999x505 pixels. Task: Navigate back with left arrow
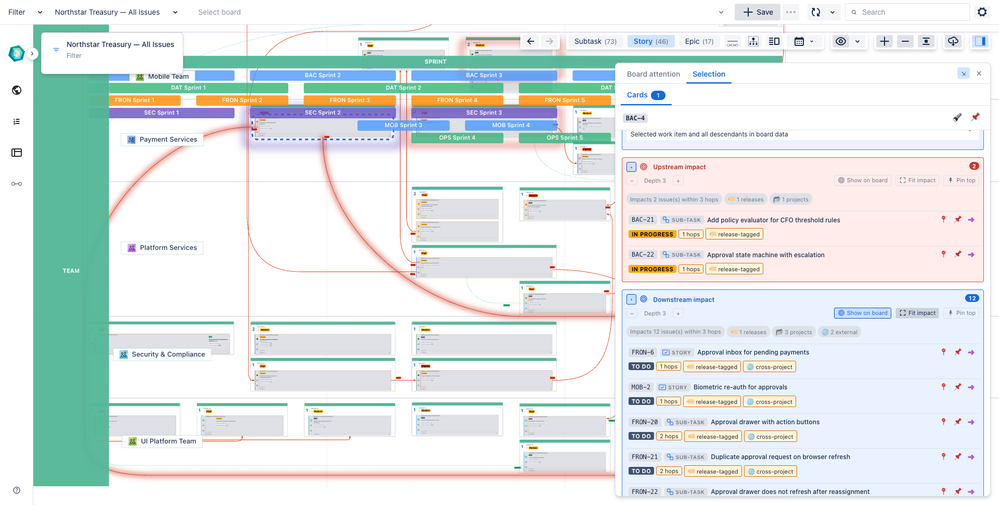pyautogui.click(x=531, y=41)
